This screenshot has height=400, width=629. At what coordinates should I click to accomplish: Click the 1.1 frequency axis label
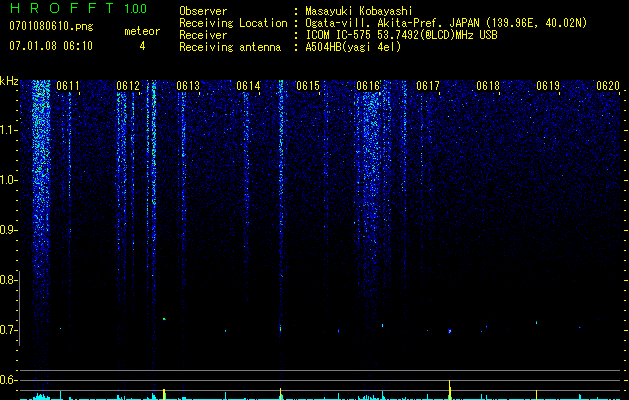[9, 130]
